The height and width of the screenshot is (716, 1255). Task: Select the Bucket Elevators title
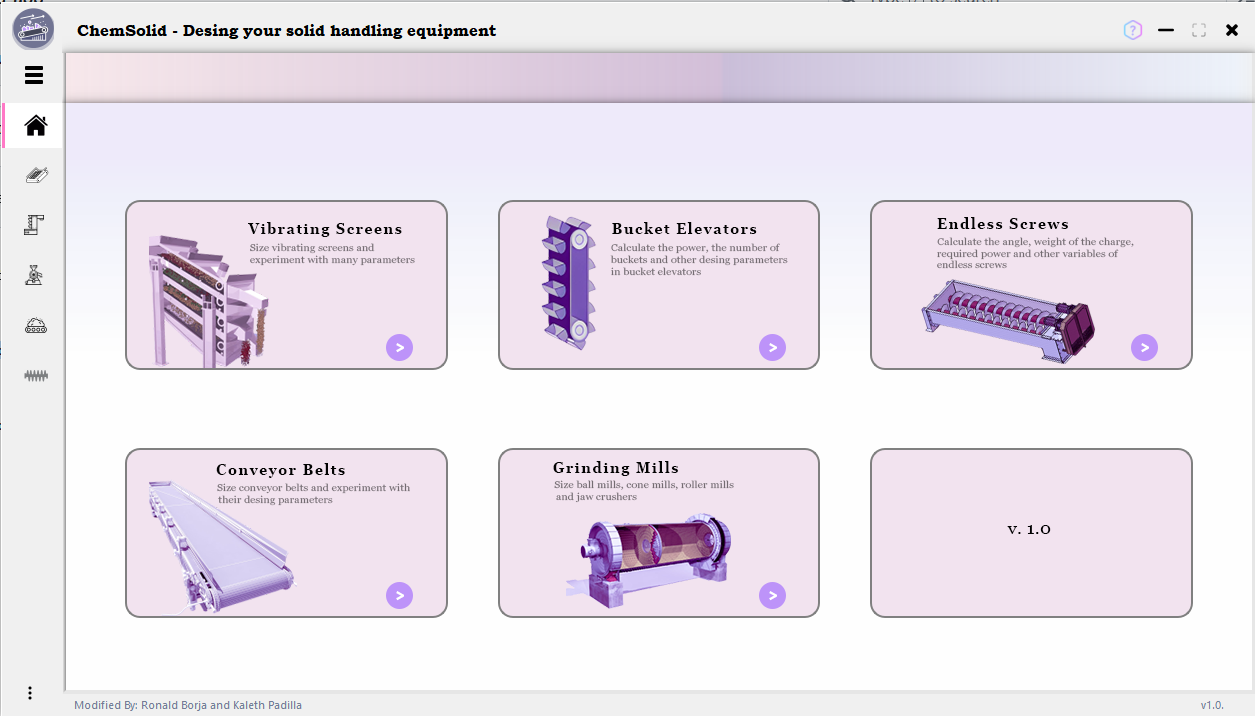coord(684,229)
